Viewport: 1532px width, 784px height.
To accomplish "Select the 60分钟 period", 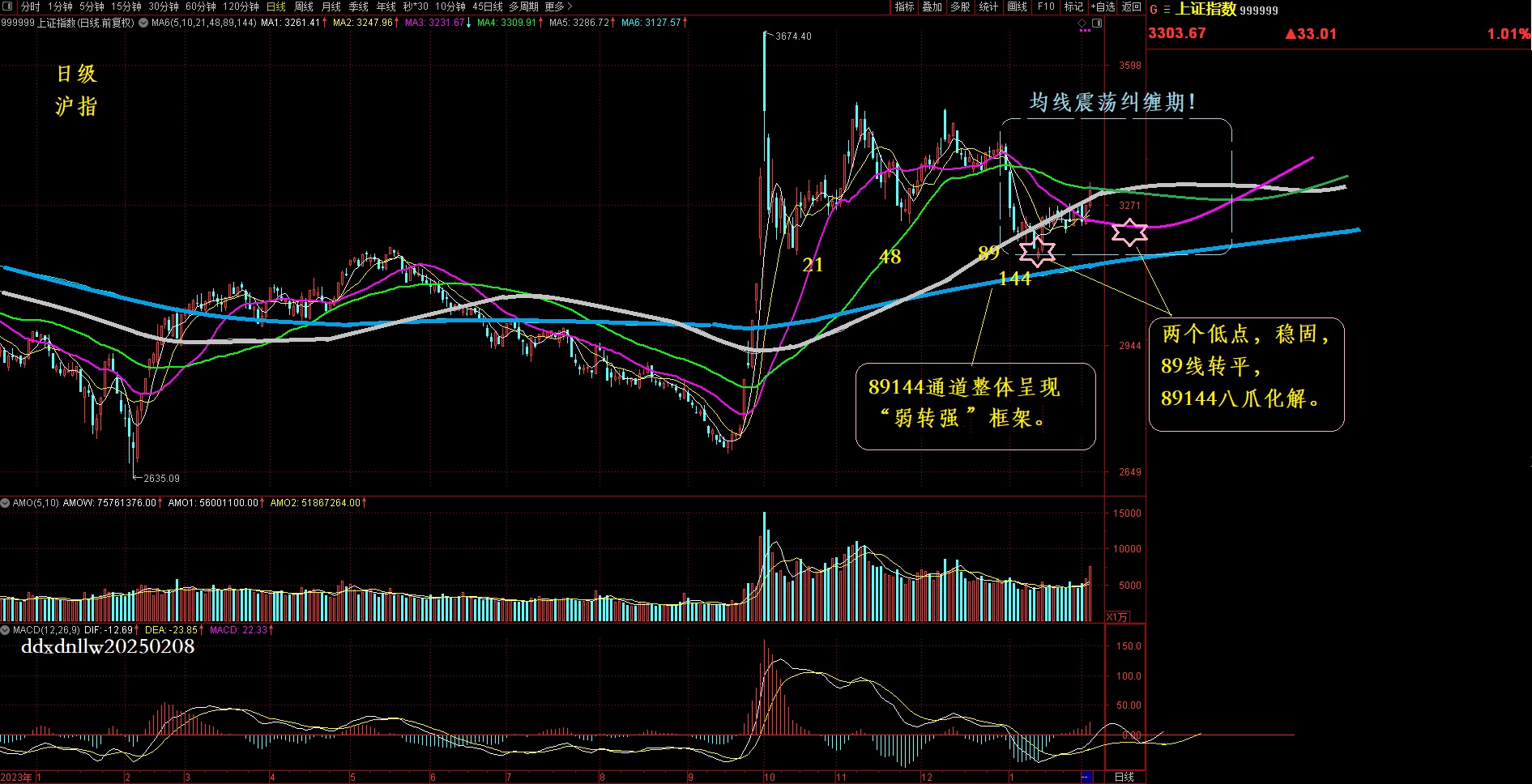I will [201, 6].
